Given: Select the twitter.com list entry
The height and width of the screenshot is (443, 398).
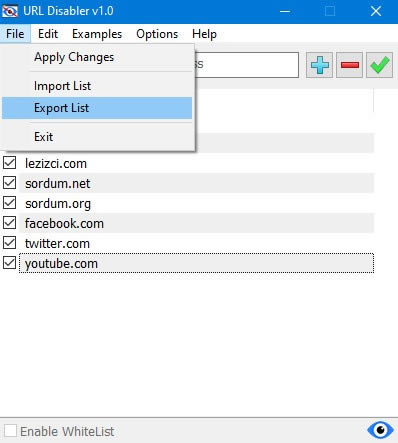Looking at the screenshot, I should pos(197,243).
